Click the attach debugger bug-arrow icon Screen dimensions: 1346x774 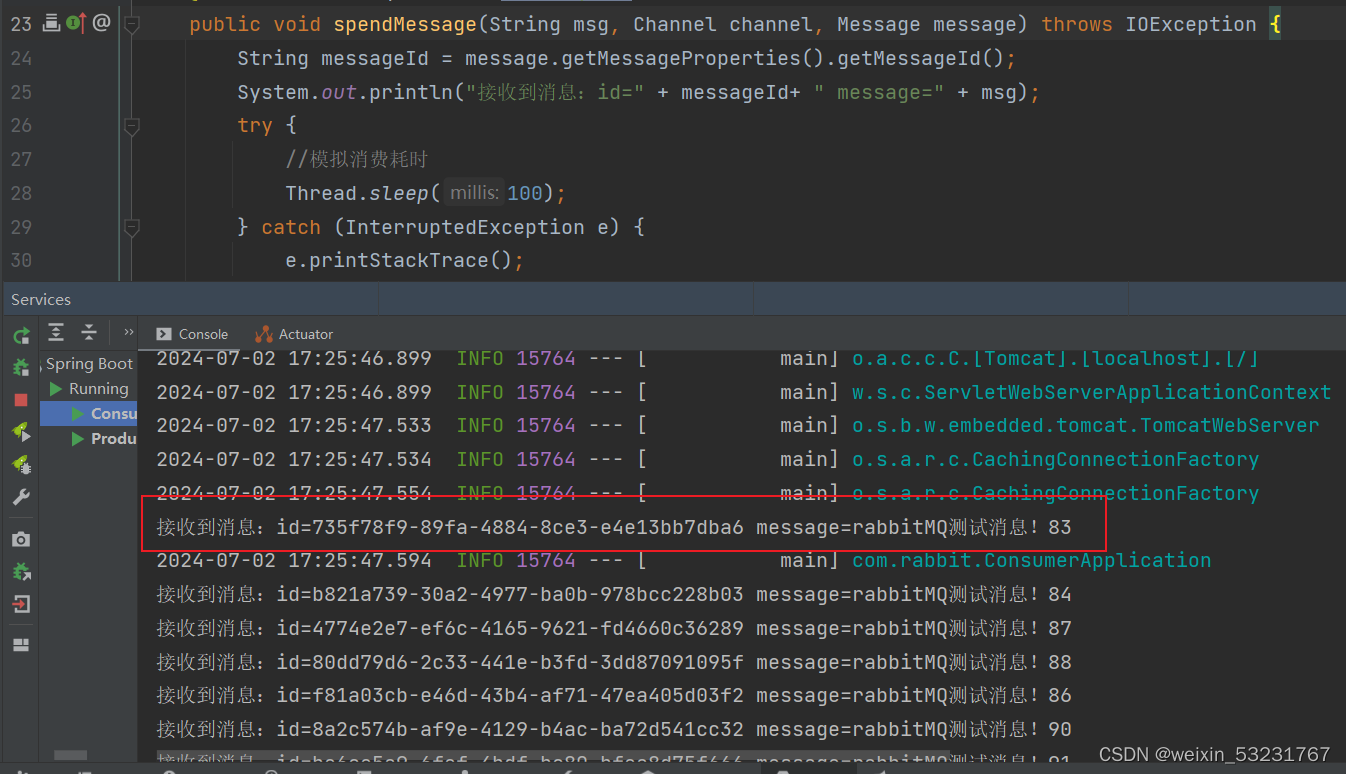click(20, 571)
